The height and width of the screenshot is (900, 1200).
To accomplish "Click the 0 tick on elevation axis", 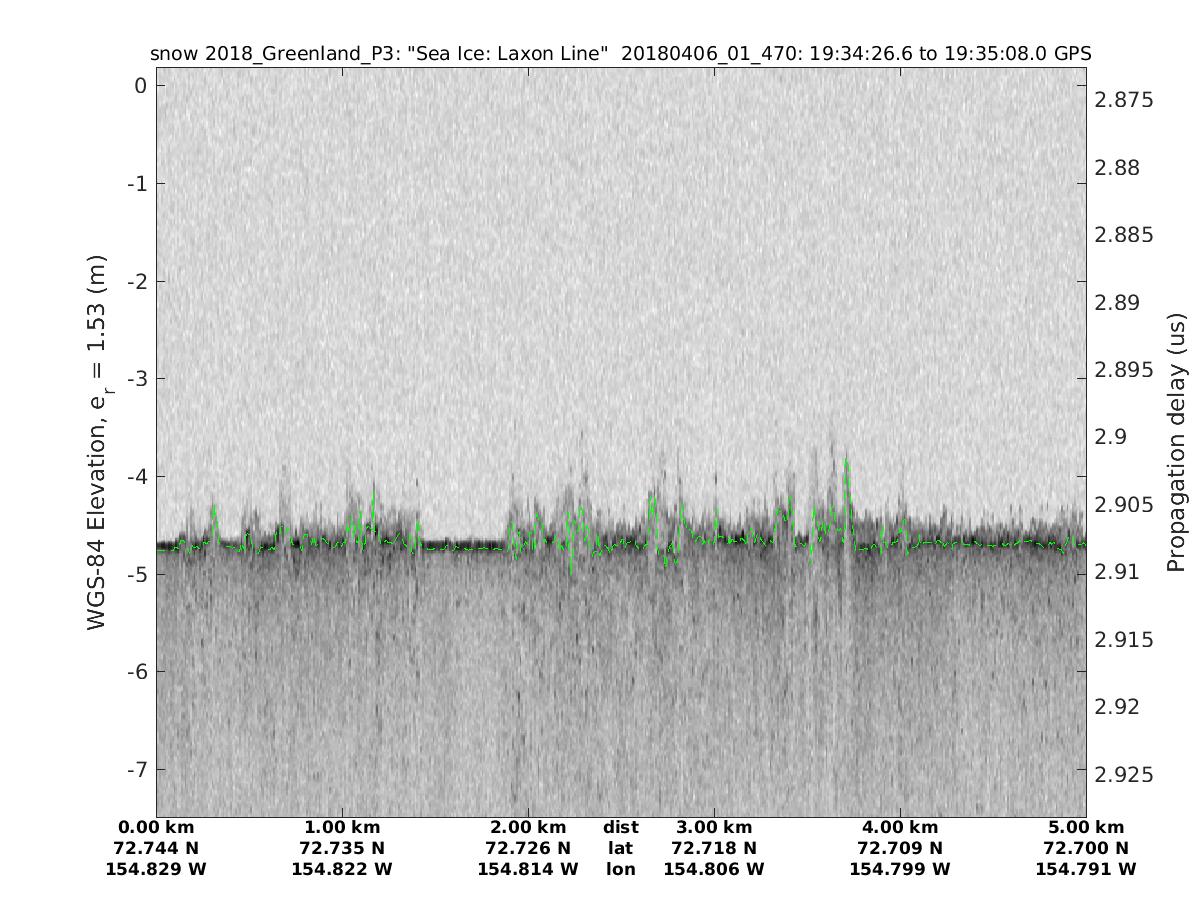I will (141, 86).
